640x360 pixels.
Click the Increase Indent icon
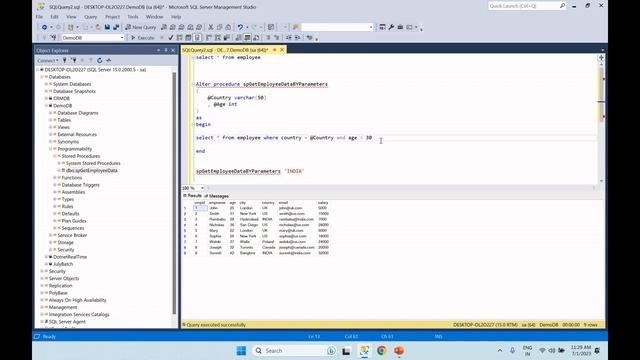click(x=298, y=38)
